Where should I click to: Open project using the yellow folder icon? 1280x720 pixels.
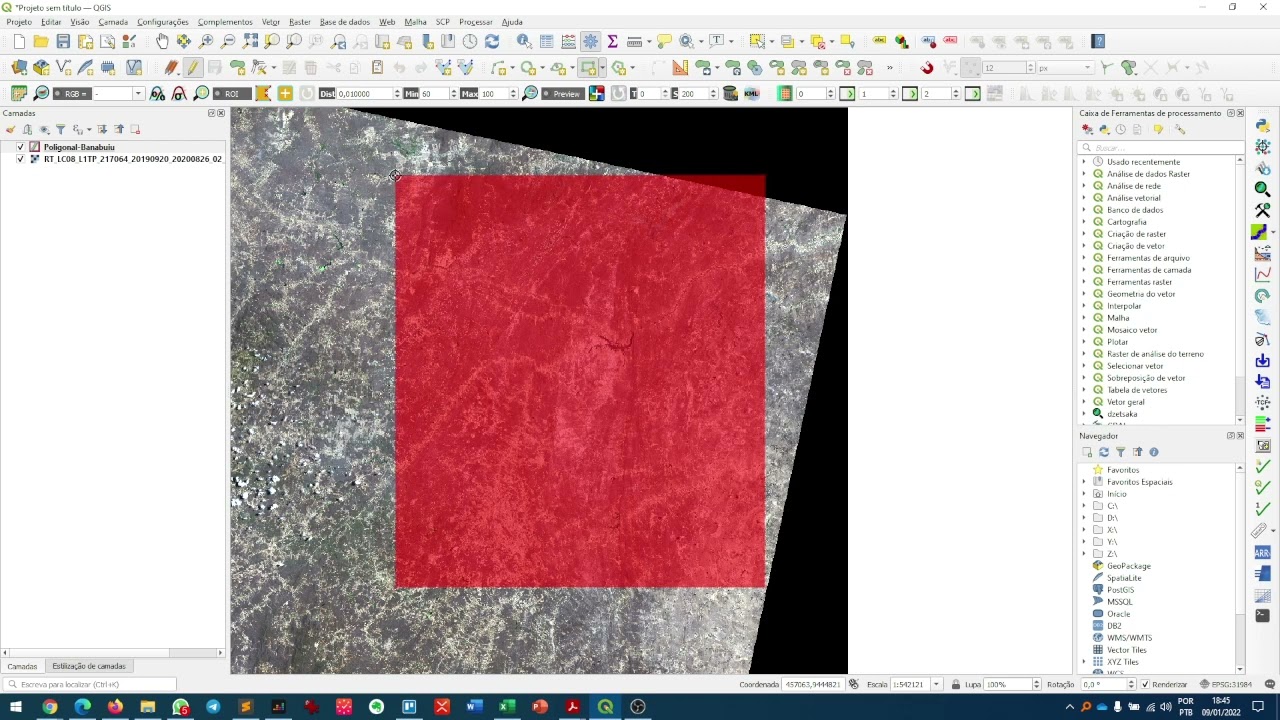(x=41, y=41)
